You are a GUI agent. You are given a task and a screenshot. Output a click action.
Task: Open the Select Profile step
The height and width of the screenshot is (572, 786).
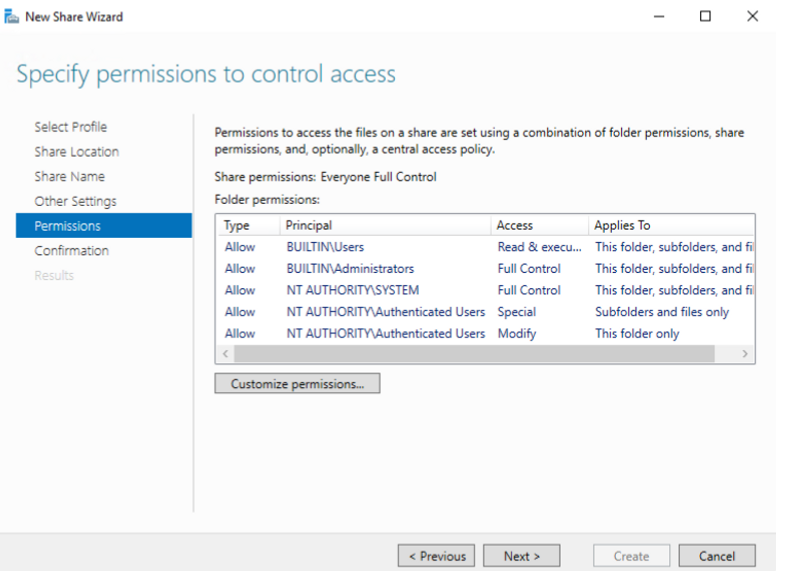(x=70, y=127)
